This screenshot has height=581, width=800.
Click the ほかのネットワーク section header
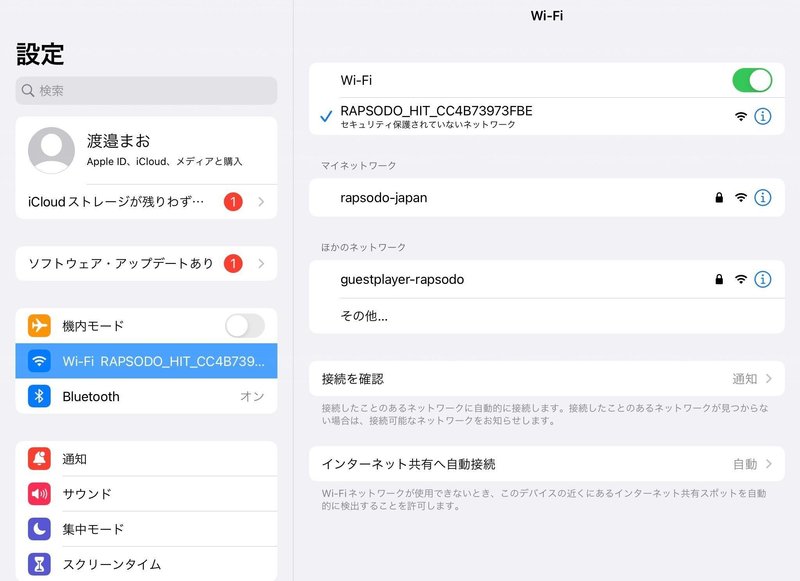tap(363, 247)
